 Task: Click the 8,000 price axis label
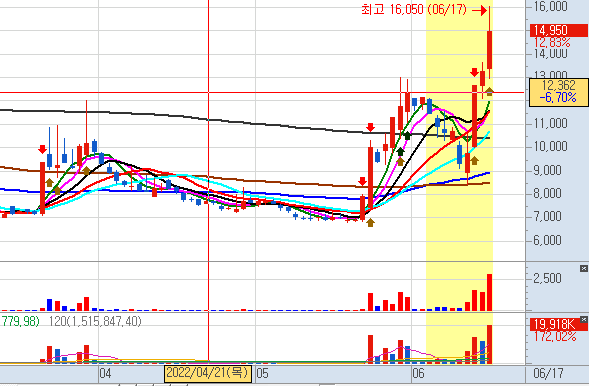pyautogui.click(x=547, y=193)
